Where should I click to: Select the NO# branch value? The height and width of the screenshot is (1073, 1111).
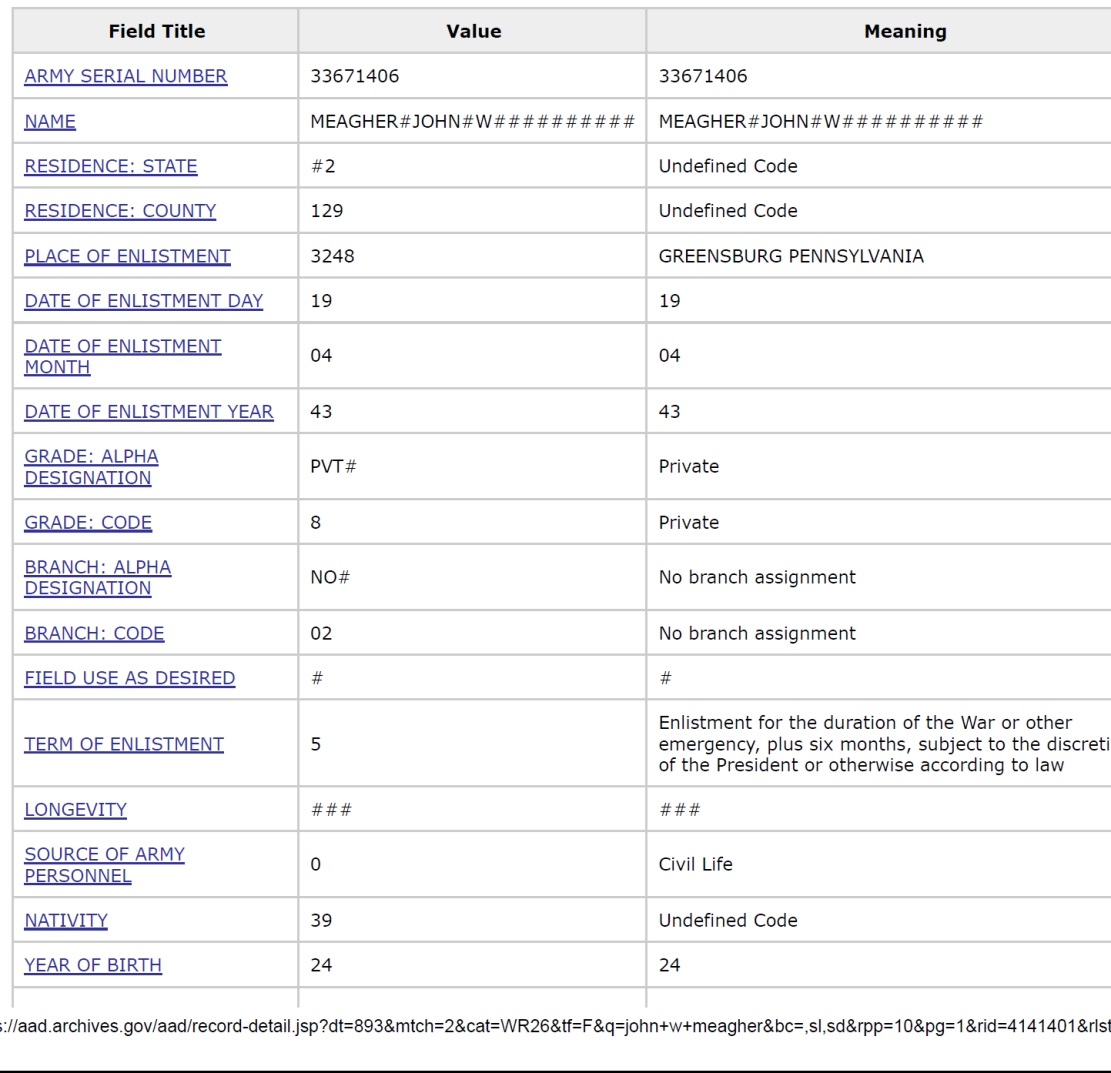click(x=330, y=577)
